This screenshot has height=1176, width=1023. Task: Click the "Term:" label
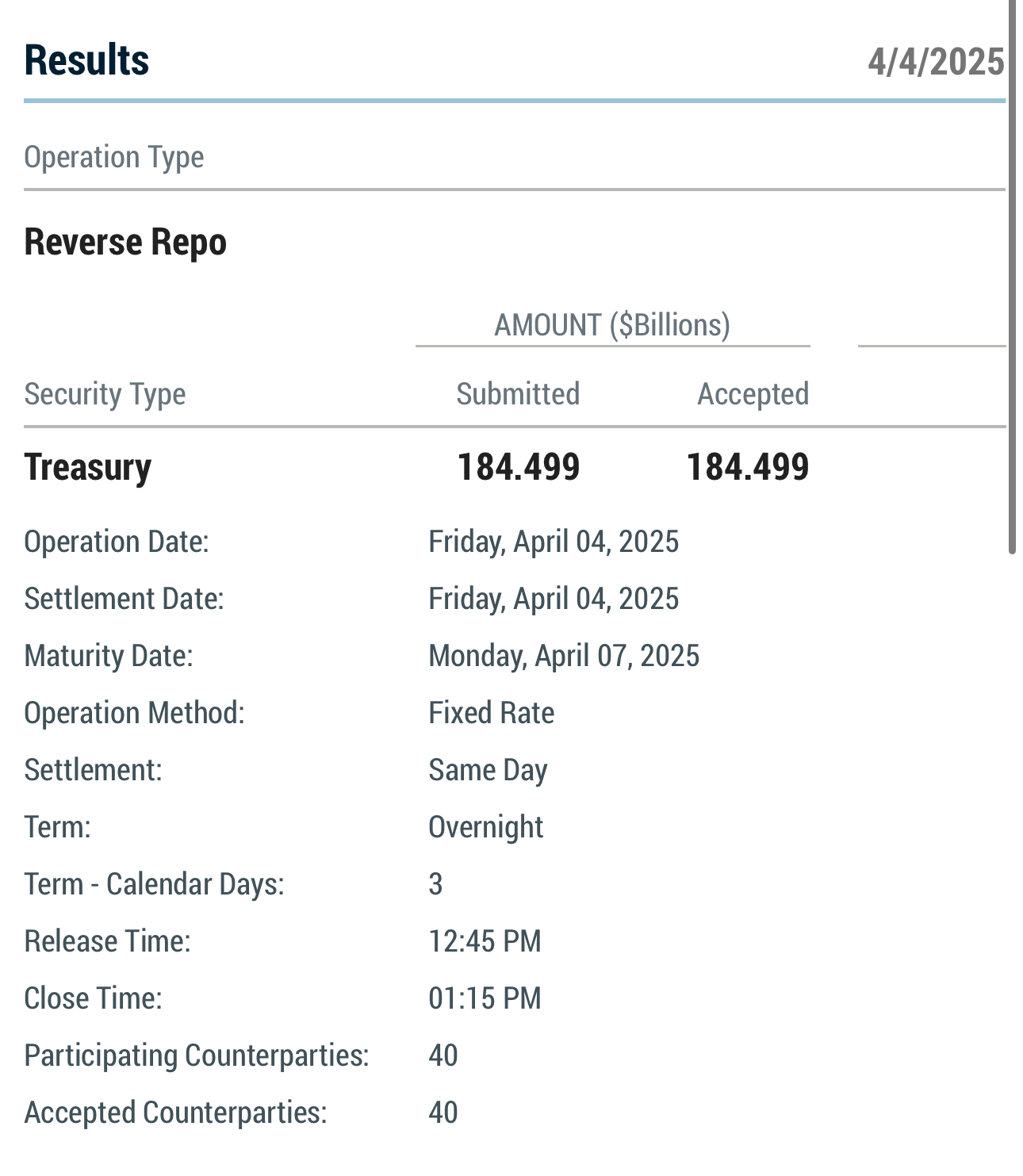point(58,827)
